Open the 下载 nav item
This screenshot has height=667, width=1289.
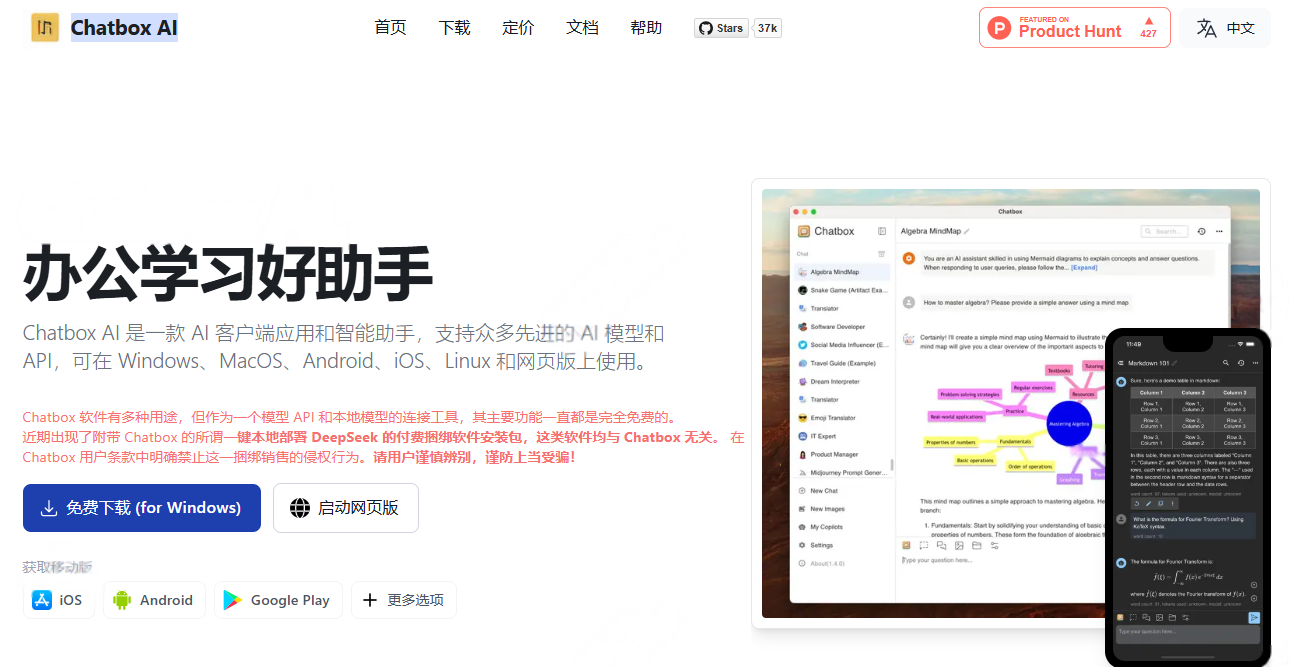(x=454, y=27)
